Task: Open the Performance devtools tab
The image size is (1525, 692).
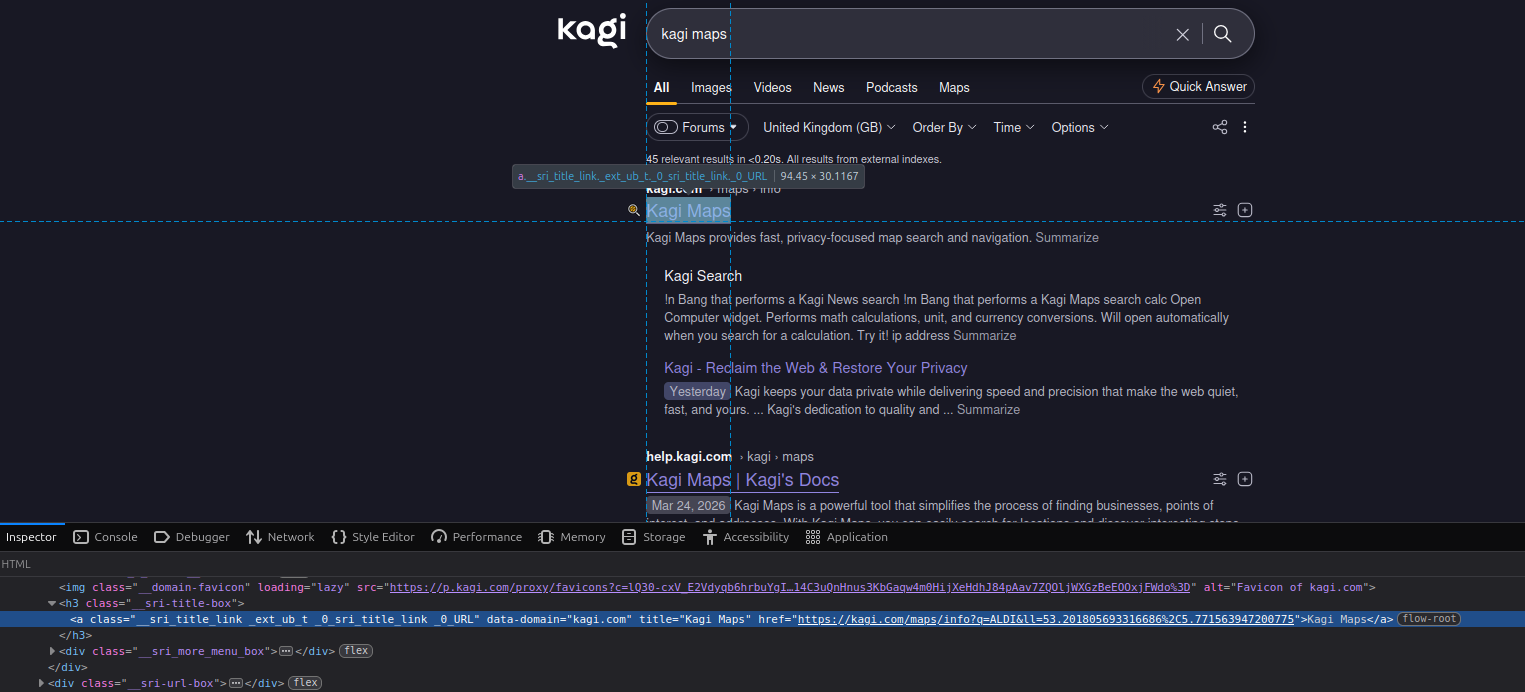Action: [x=476, y=537]
